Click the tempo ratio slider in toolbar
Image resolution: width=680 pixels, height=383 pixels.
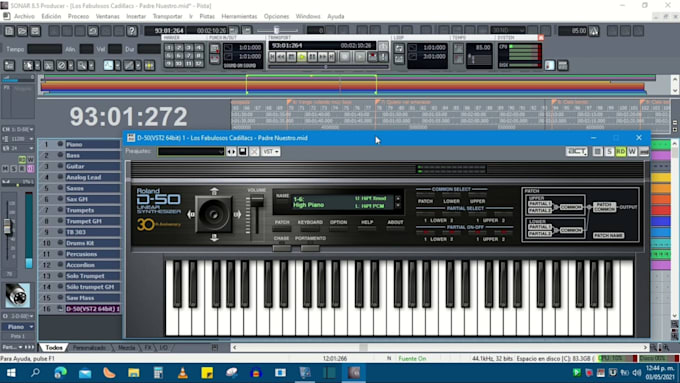tap(277, 30)
